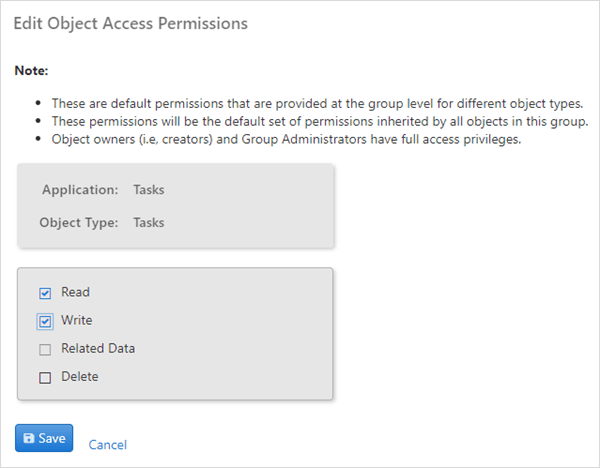Screen dimensions: 600x468
Task: Click the Tasks value beside Object Type
Action: tap(149, 223)
